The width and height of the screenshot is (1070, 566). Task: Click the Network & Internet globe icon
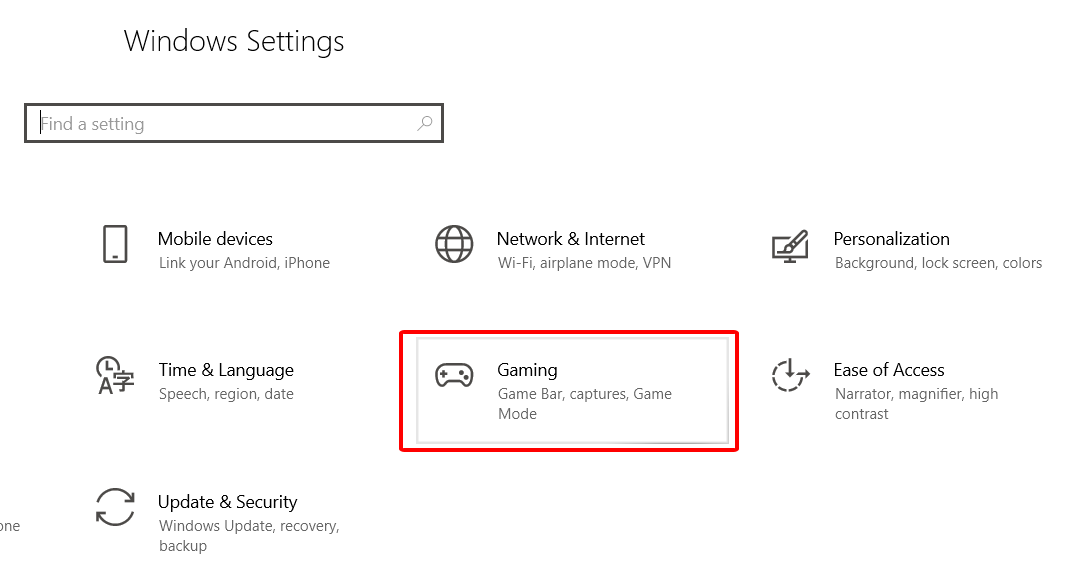tap(454, 244)
